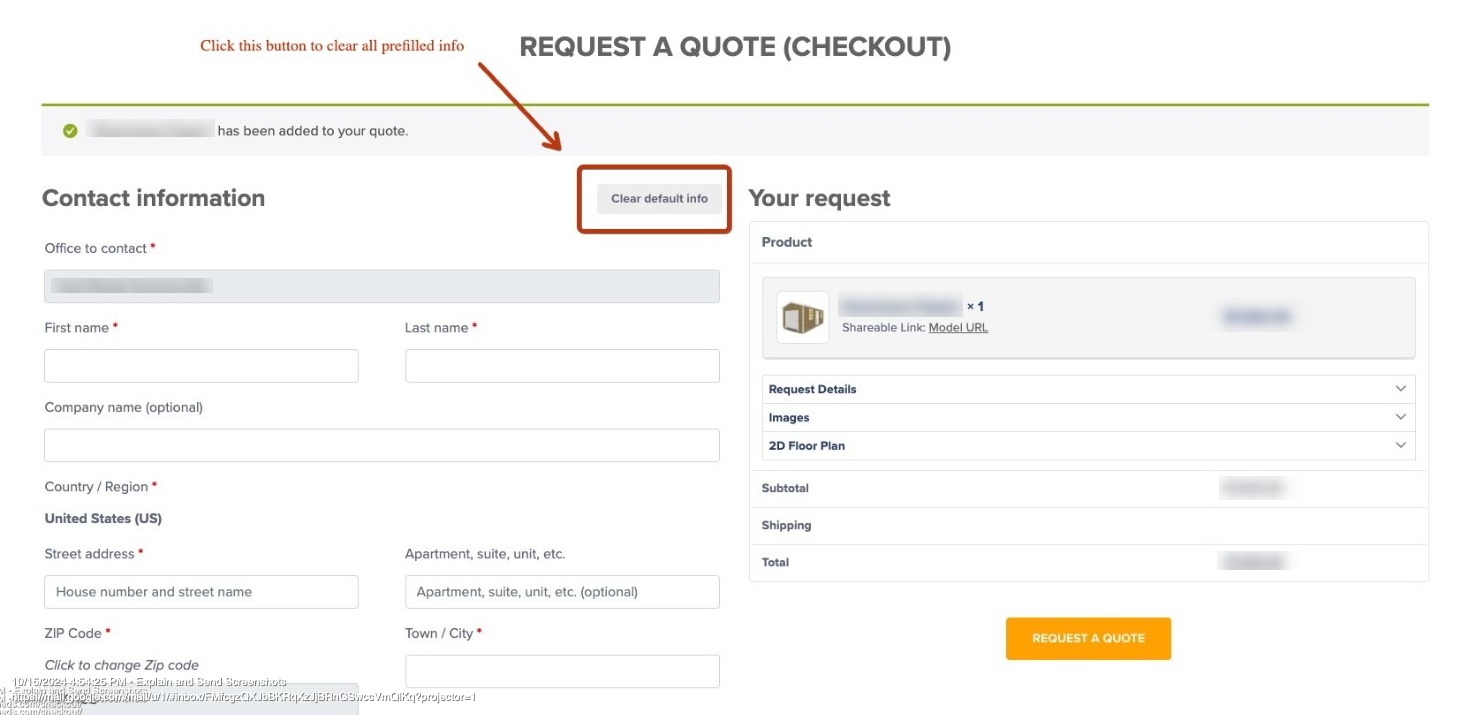Click the Street address input field
Image resolution: width=1458 pixels, height=715 pixels.
pos(201,592)
